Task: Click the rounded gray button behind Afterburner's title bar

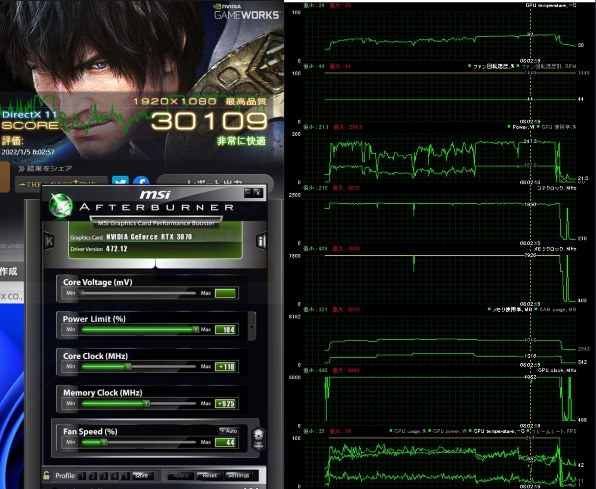Action: pyautogui.click(x=215, y=181)
